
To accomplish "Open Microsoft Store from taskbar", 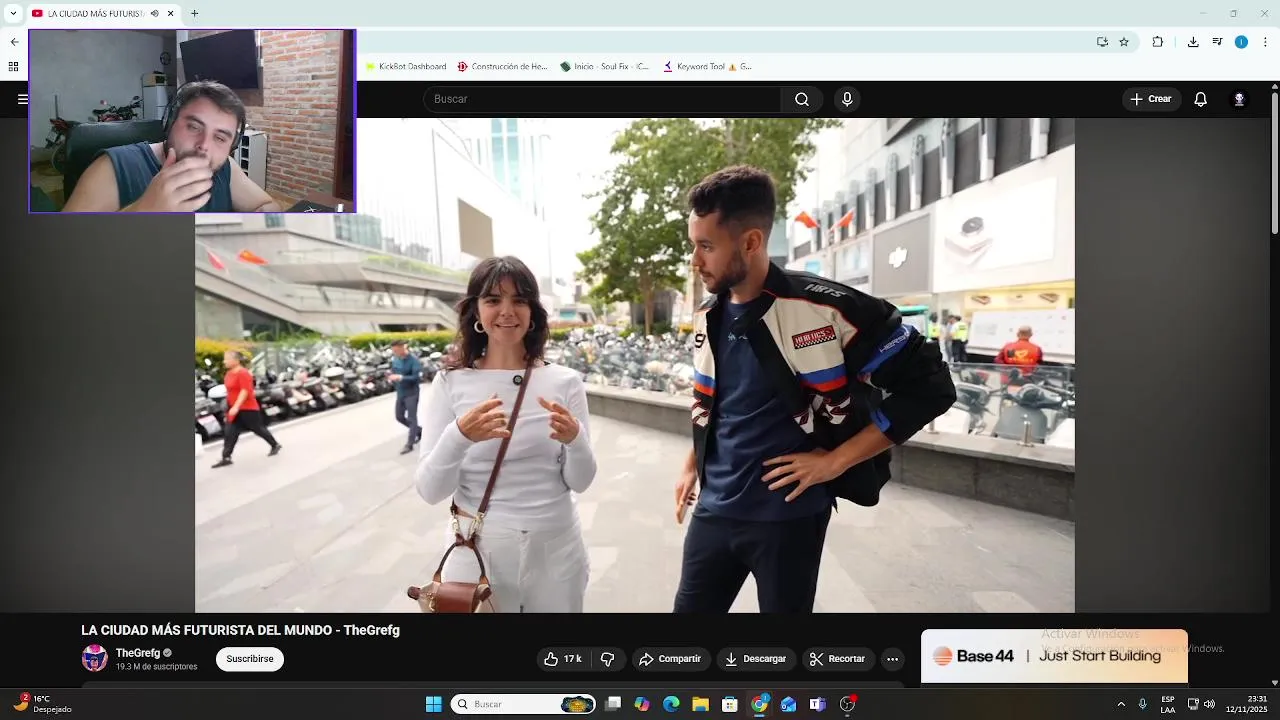I will (x=730, y=704).
